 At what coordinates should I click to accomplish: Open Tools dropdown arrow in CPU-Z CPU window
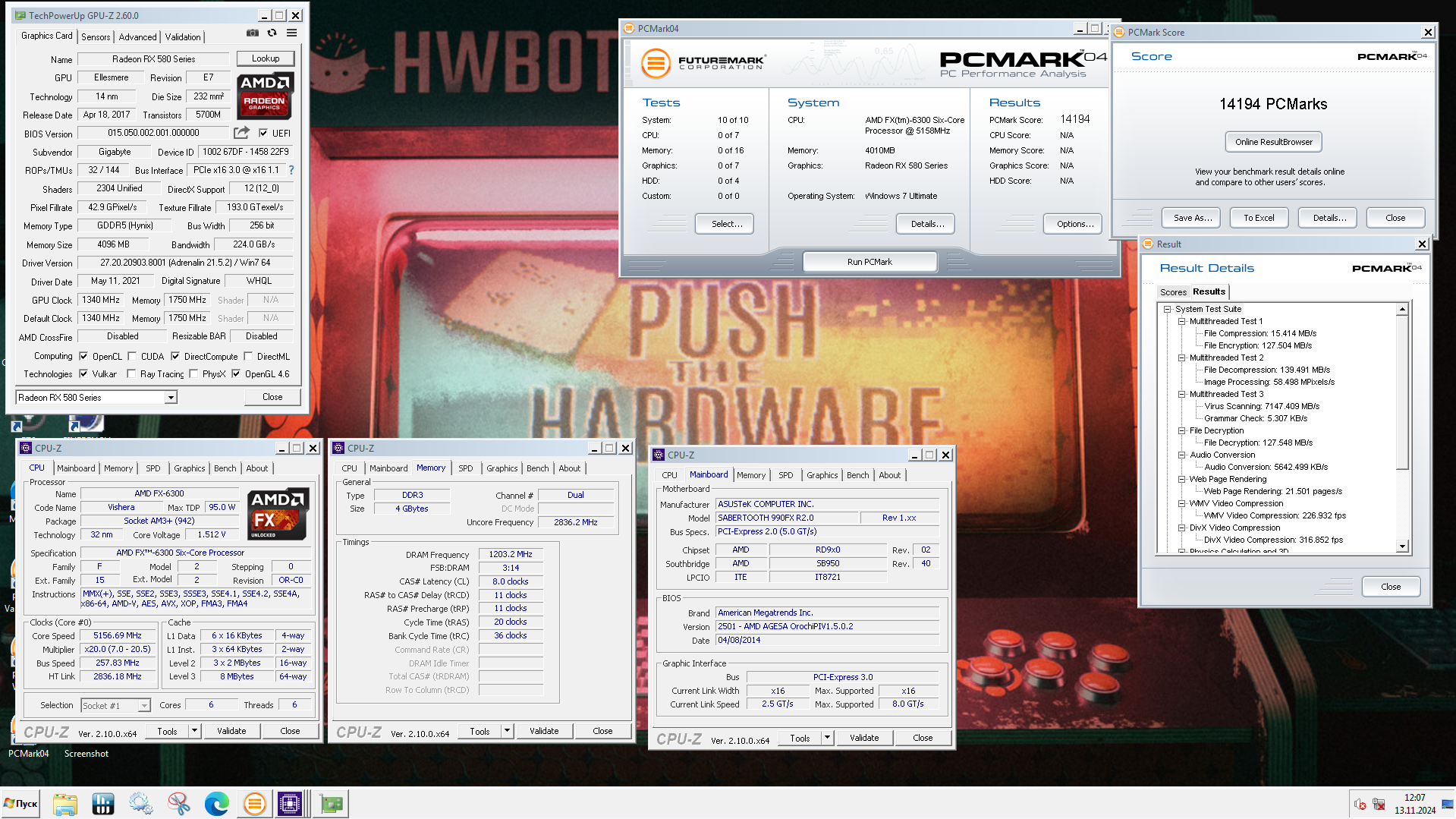pyautogui.click(x=194, y=731)
